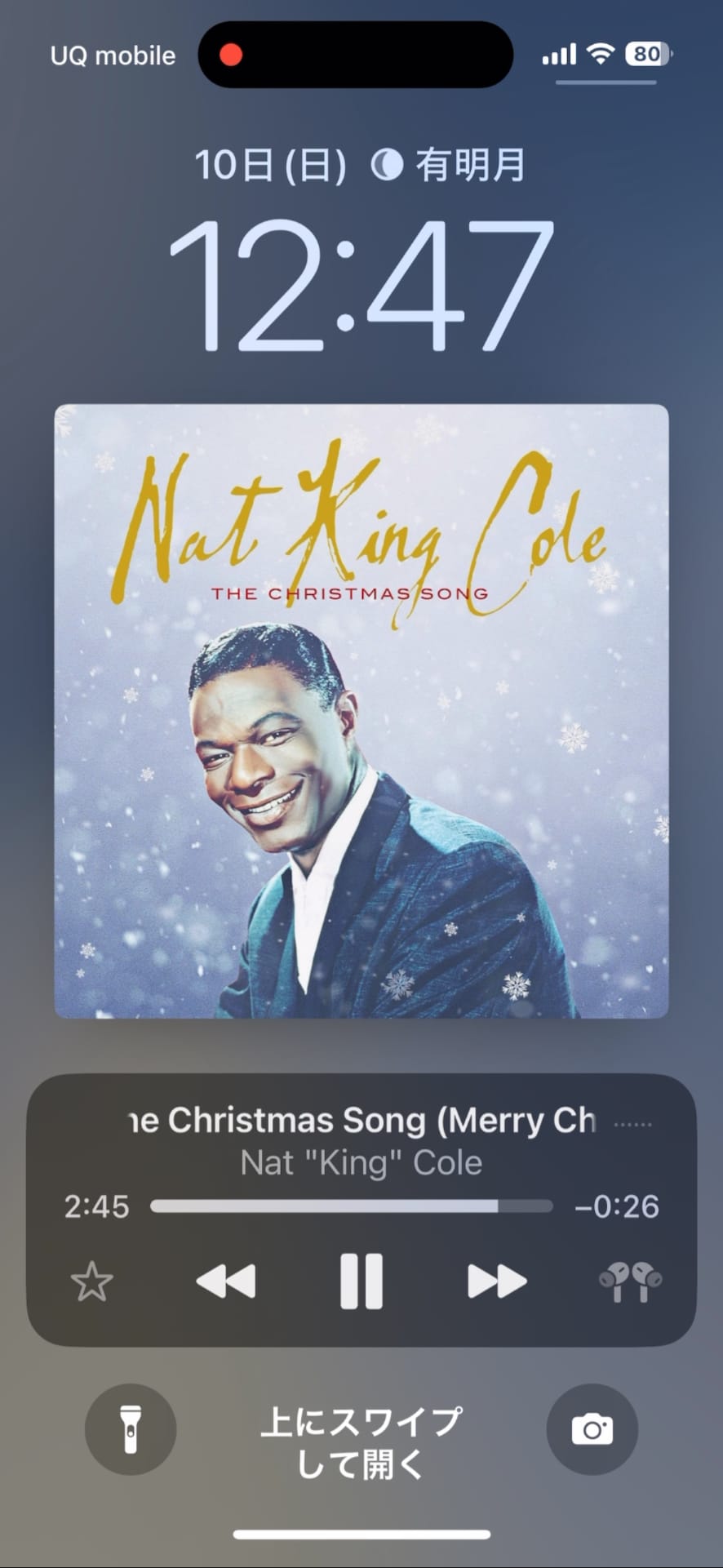Tap the moon phase widget icon
Screen dimensions: 723x1568
[387, 166]
